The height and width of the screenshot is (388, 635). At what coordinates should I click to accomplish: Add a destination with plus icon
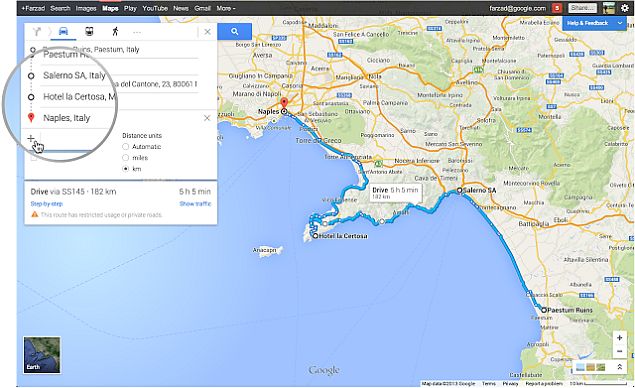click(31, 139)
